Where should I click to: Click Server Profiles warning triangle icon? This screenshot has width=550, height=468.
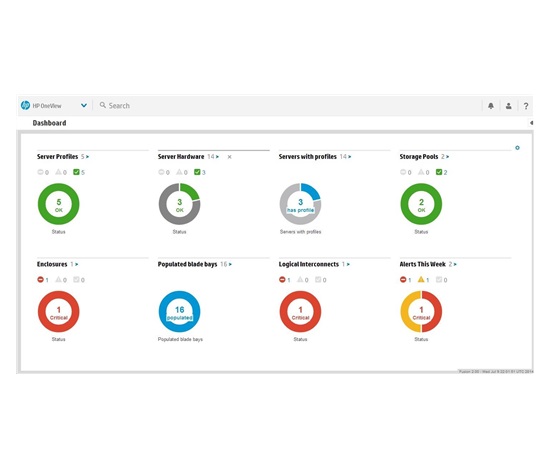coord(59,172)
